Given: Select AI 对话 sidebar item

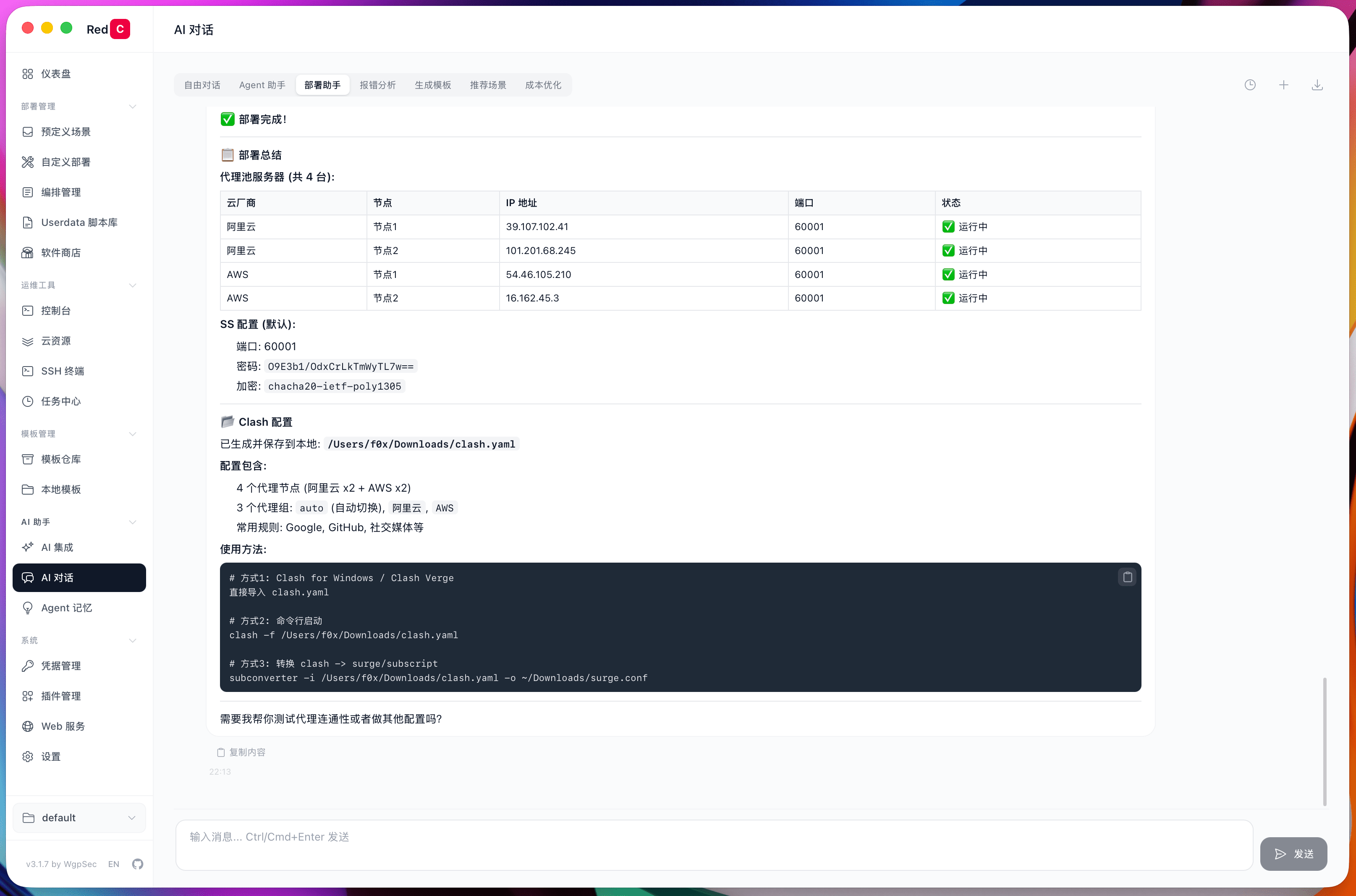Looking at the screenshot, I should [x=79, y=577].
